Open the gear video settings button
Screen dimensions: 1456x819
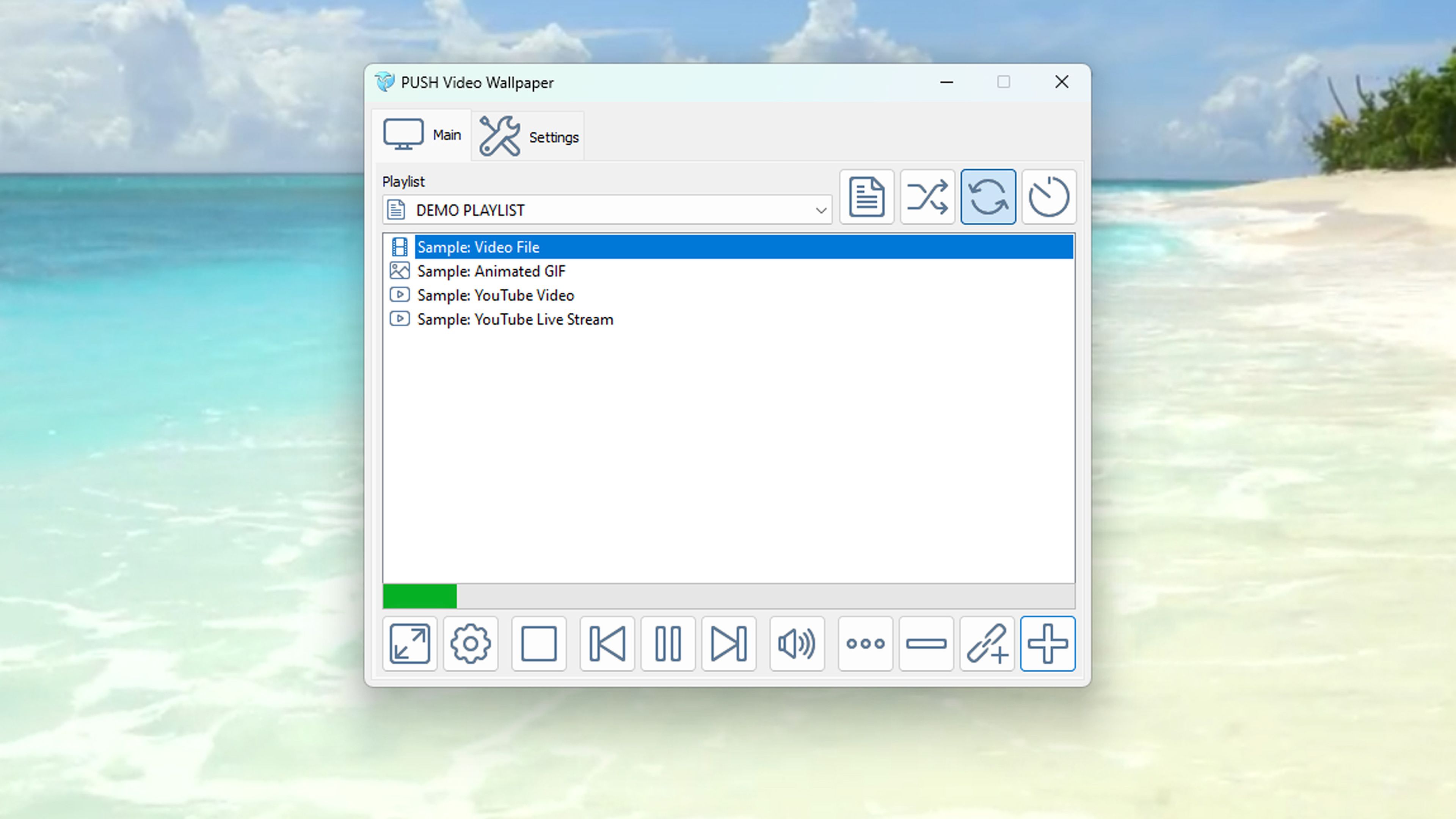click(470, 643)
